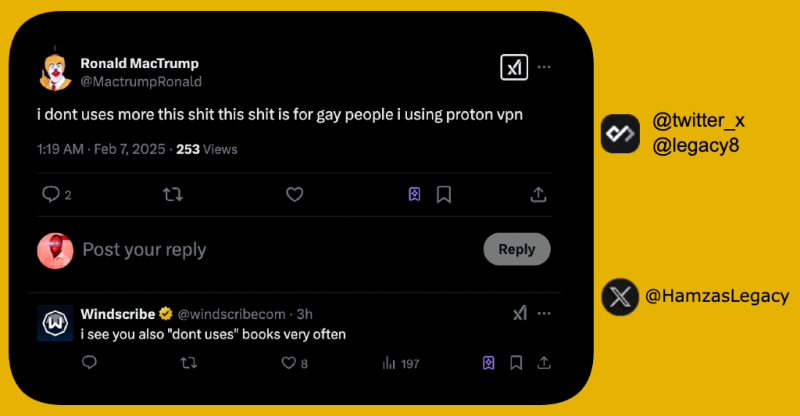The image size is (800, 416).
Task: Click the purple bookmark extension icon on main post
Action: [x=415, y=195]
